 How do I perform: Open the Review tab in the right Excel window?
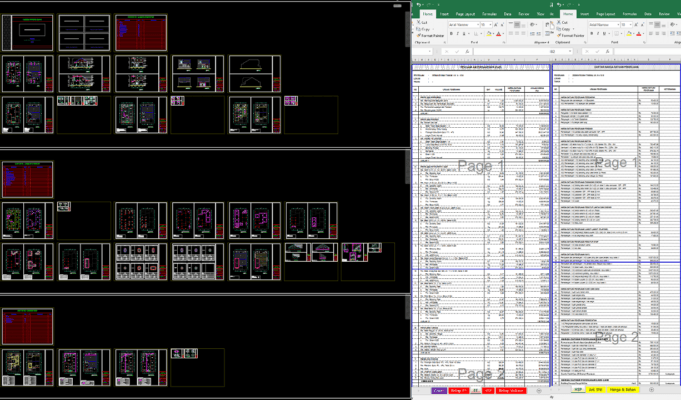(664, 14)
